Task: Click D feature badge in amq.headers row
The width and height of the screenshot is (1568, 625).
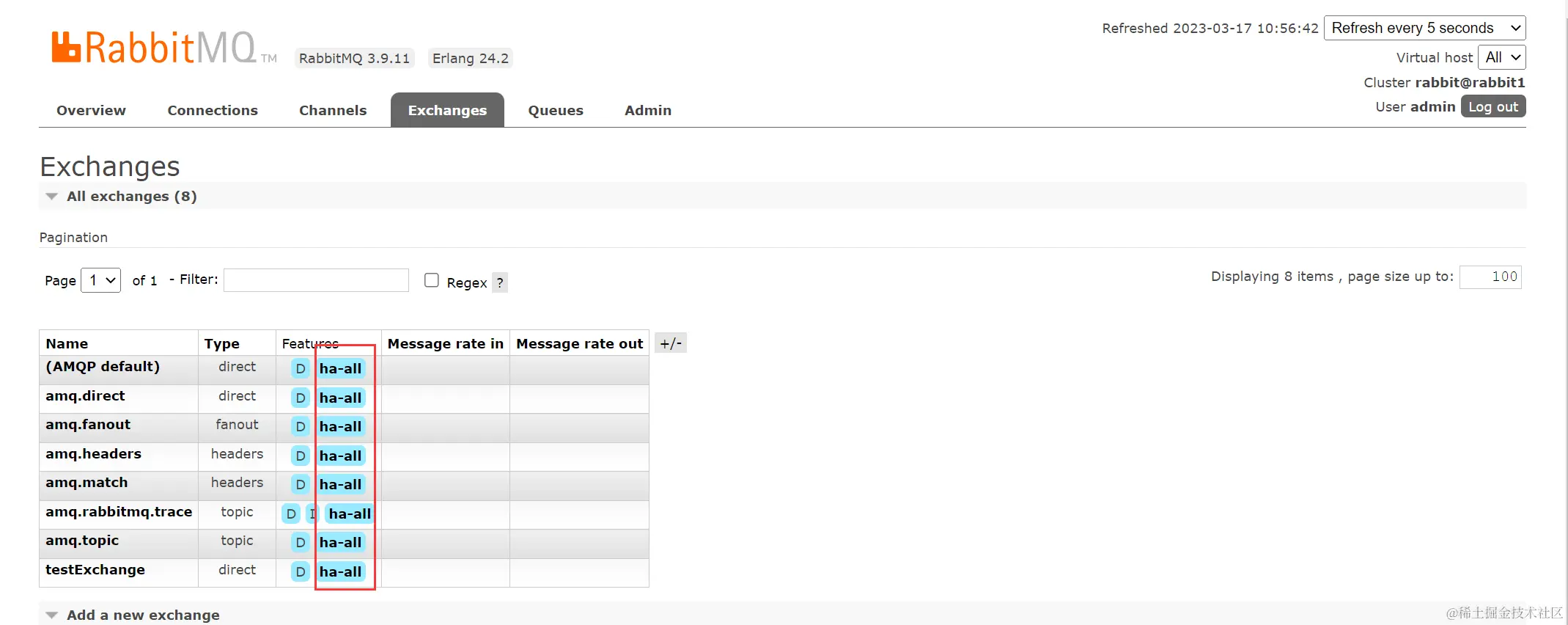Action: pos(300,456)
